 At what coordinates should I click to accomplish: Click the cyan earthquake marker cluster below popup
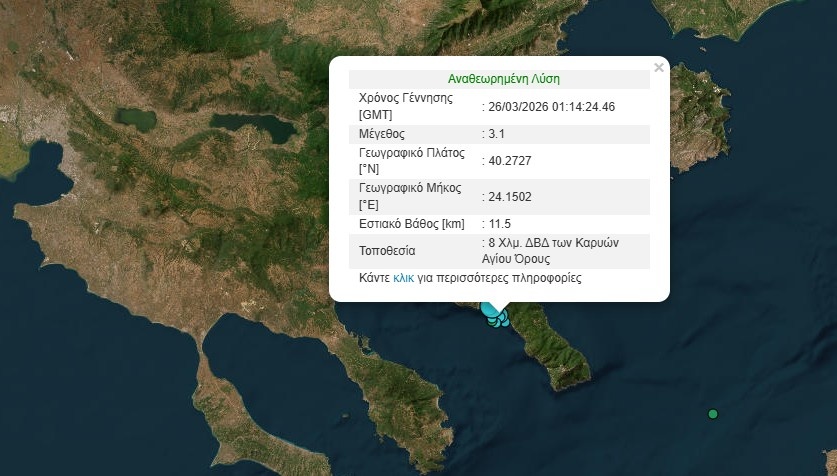pos(496,315)
